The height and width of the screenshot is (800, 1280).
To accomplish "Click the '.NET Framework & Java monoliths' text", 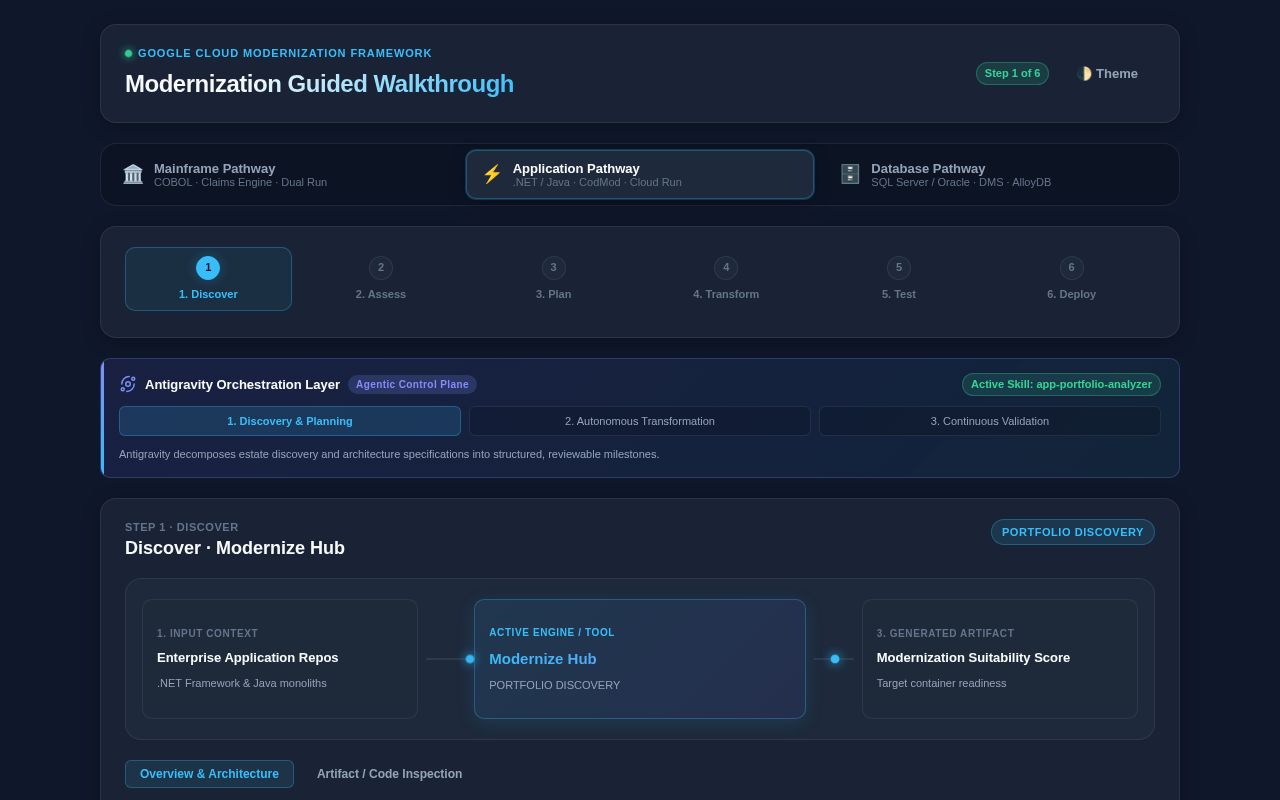I will pos(242,683).
